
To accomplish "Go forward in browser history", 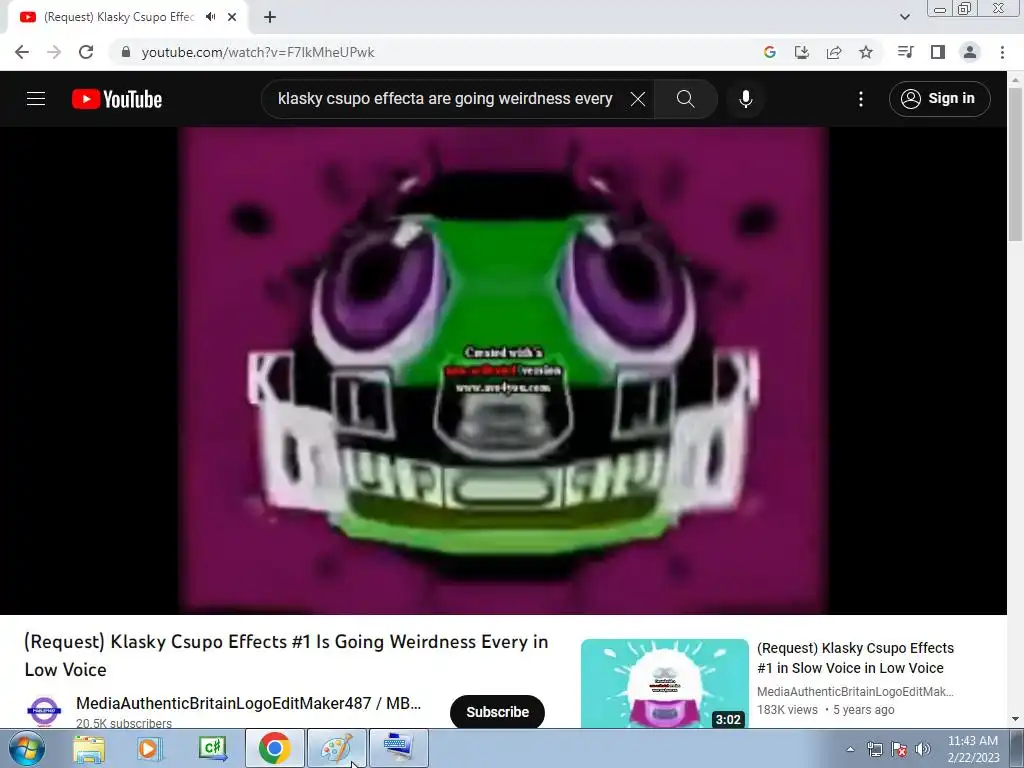I will (54, 52).
